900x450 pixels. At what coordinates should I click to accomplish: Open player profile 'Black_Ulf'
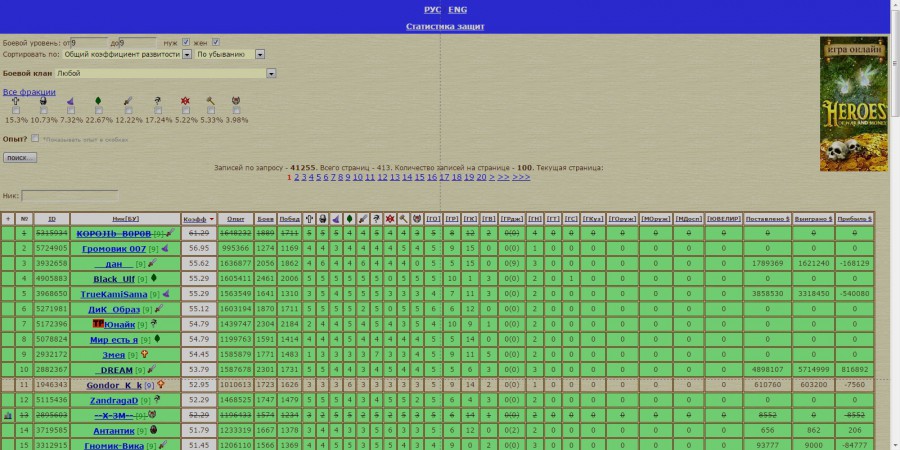click(113, 279)
